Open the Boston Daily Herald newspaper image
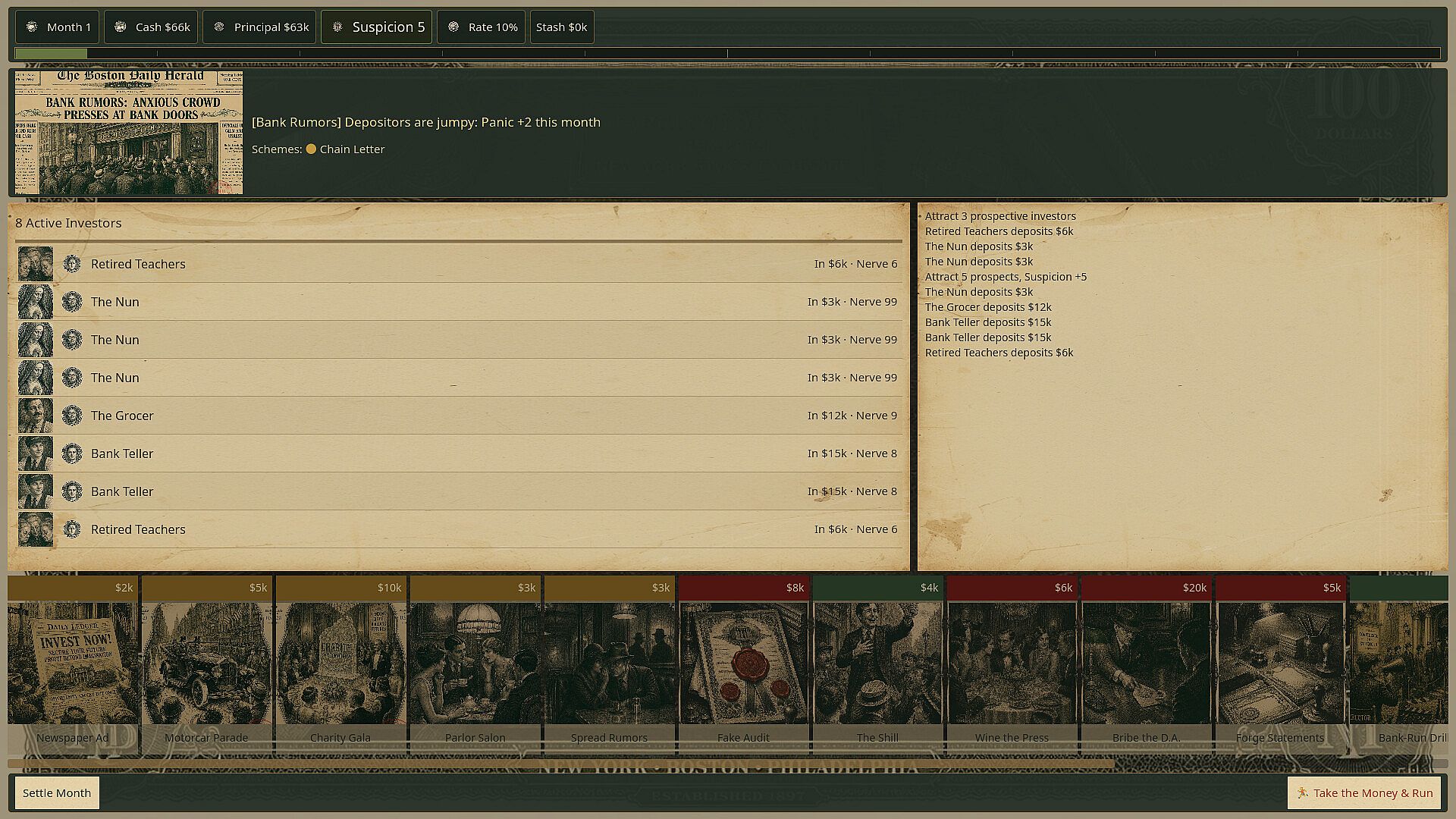This screenshot has height=819, width=1456. (x=129, y=133)
